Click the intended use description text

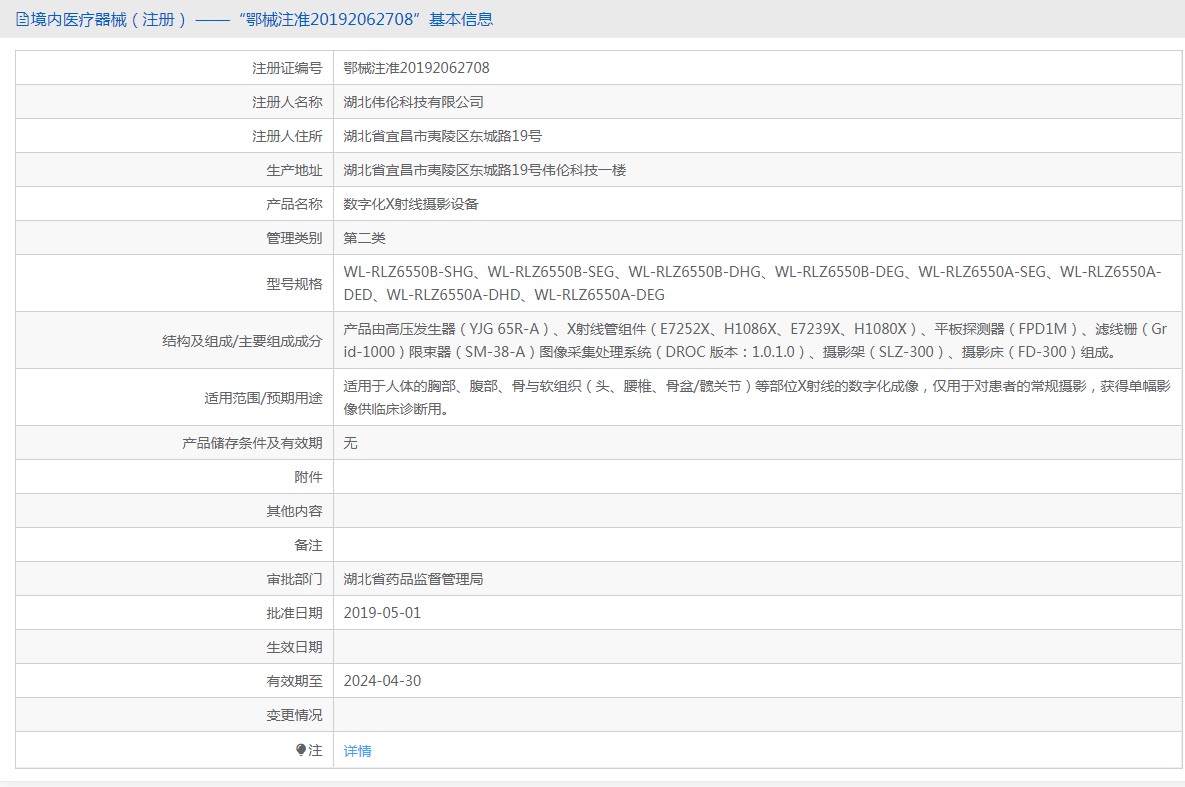coord(755,397)
